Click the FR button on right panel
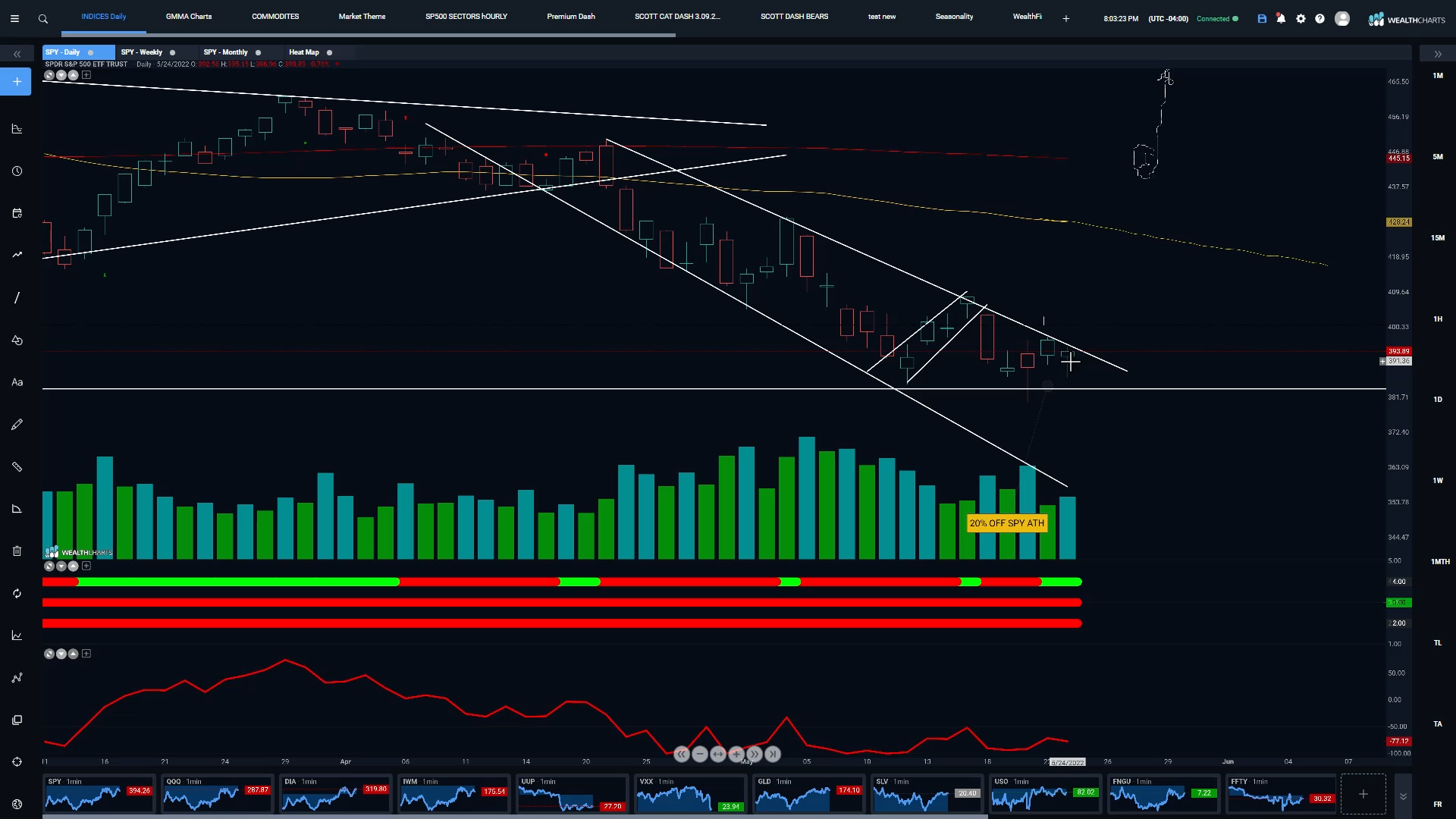Screen dimensions: 1456x819 pyautogui.click(x=1438, y=805)
